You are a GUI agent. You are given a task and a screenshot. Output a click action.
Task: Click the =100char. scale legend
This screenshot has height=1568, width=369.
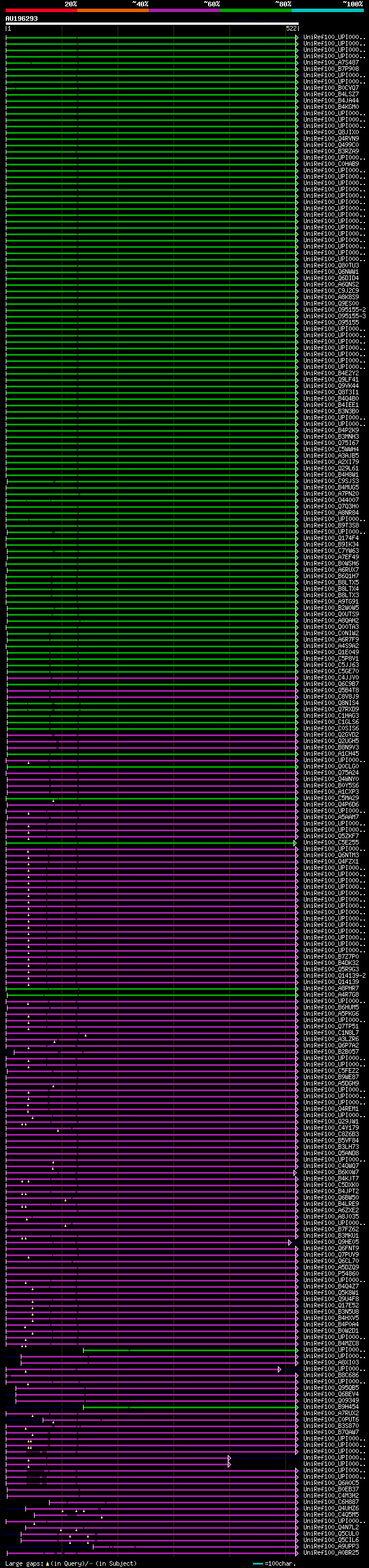click(275, 1563)
